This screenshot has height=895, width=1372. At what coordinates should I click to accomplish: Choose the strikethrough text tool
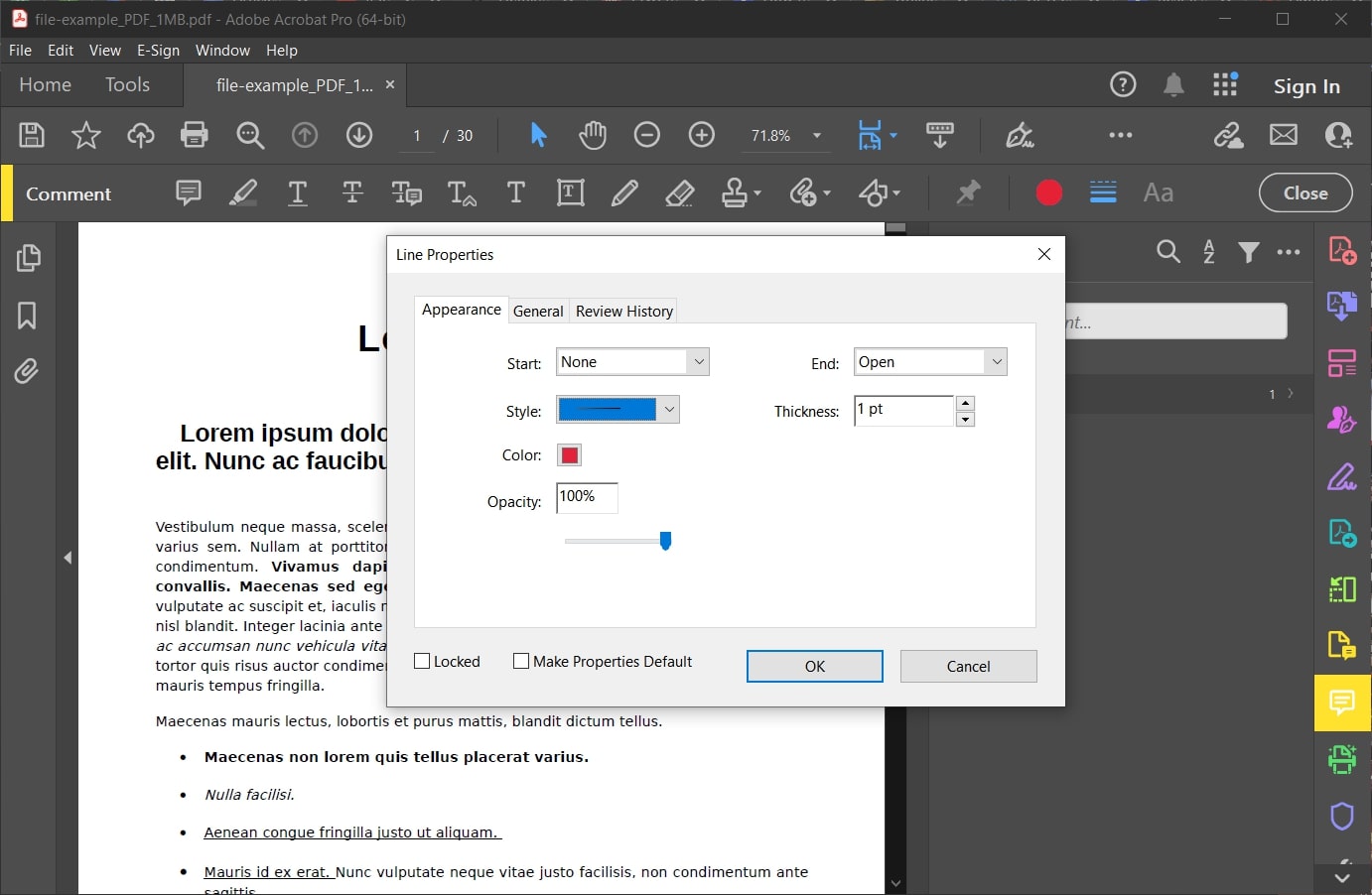point(352,192)
